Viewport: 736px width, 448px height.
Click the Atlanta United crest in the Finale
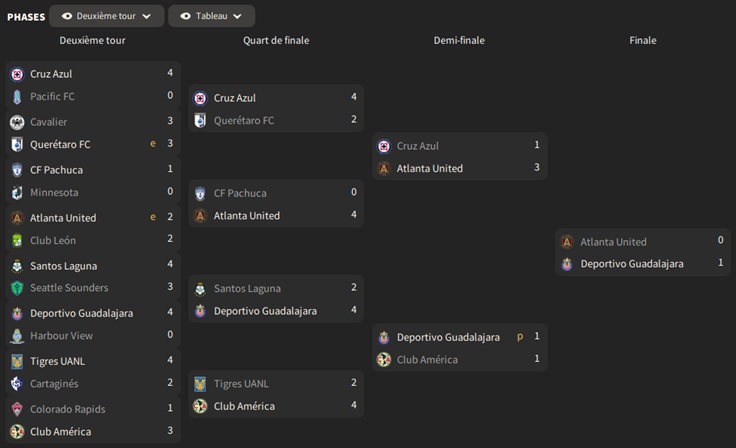[x=567, y=242]
